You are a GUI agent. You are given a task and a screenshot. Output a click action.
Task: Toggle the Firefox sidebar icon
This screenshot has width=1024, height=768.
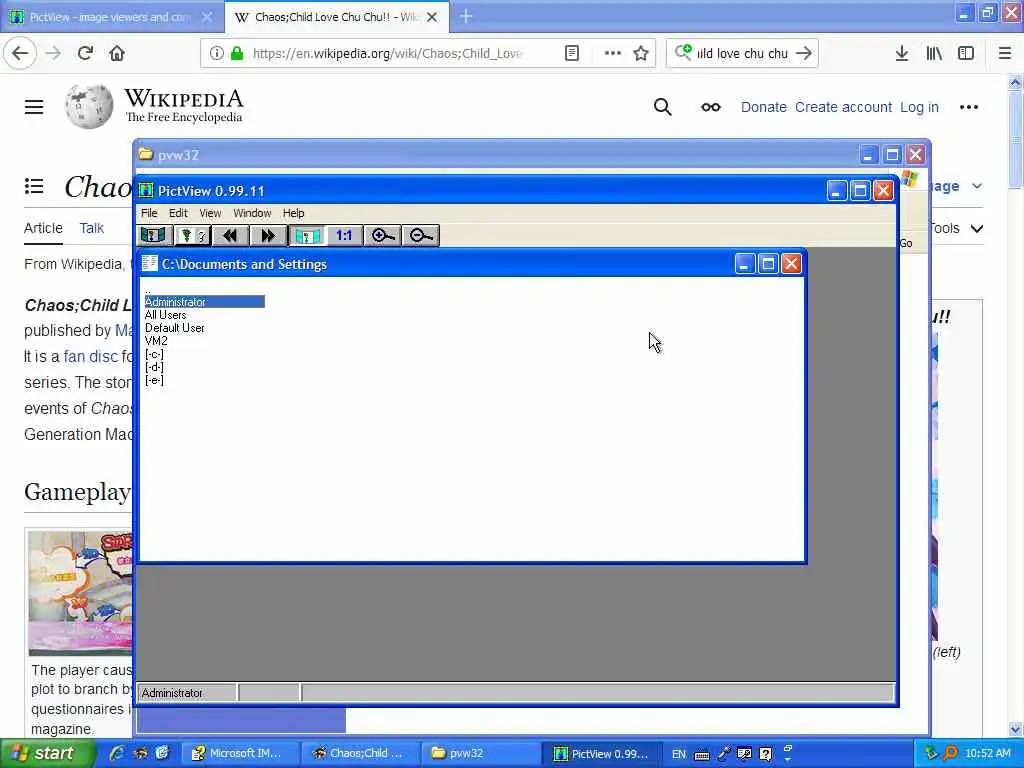point(966,54)
